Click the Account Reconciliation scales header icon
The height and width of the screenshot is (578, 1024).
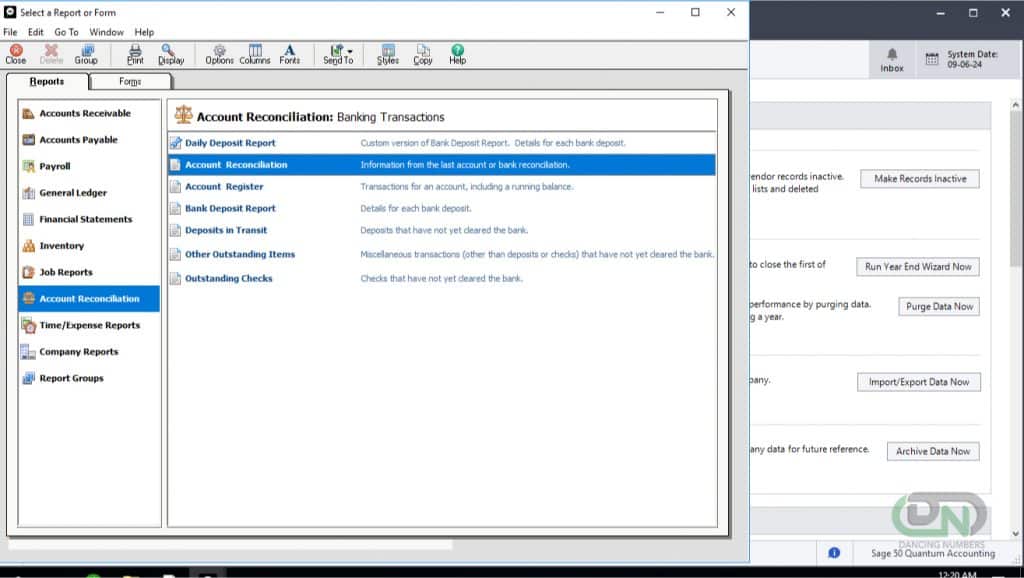[184, 115]
